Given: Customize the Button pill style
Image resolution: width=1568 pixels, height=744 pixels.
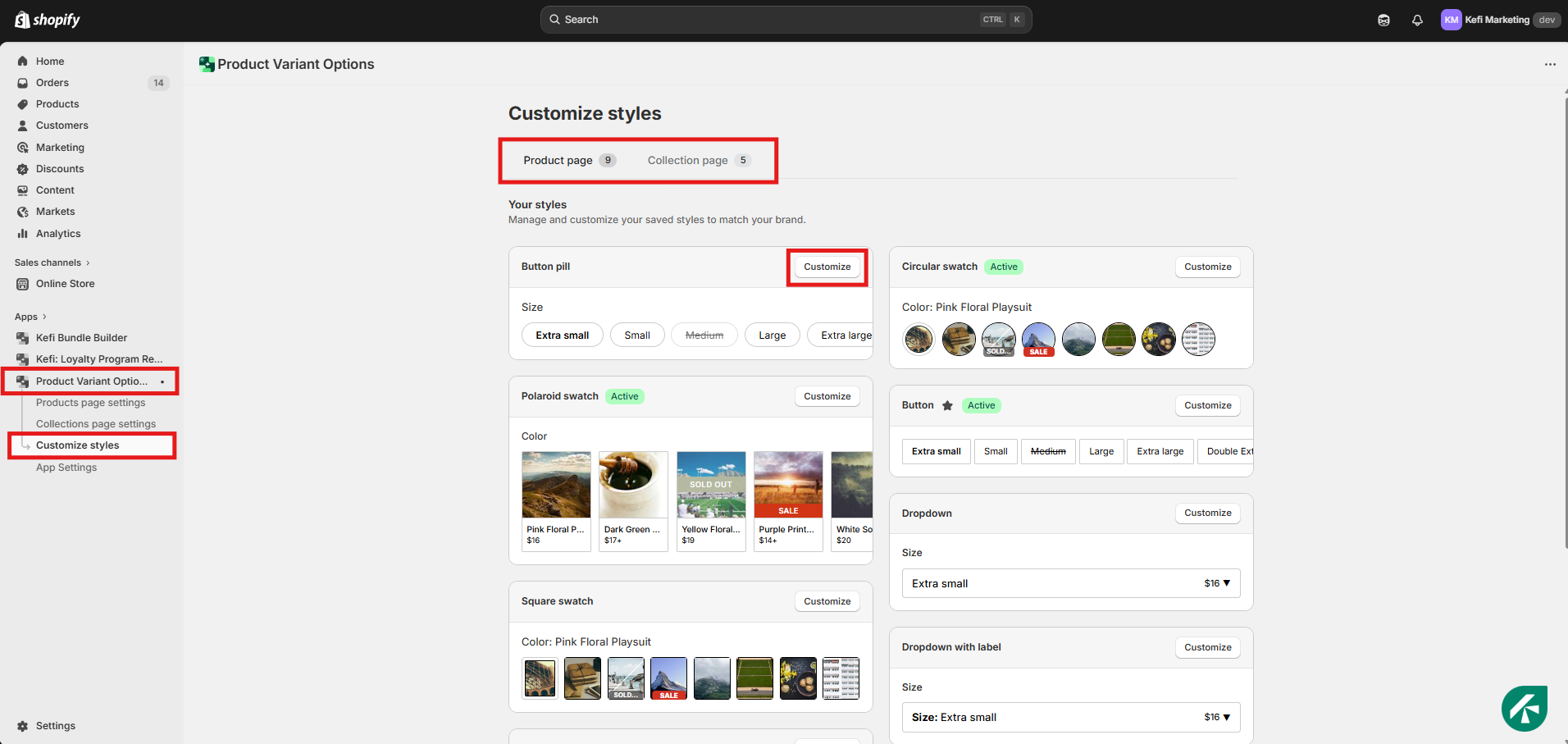Looking at the screenshot, I should click(827, 267).
